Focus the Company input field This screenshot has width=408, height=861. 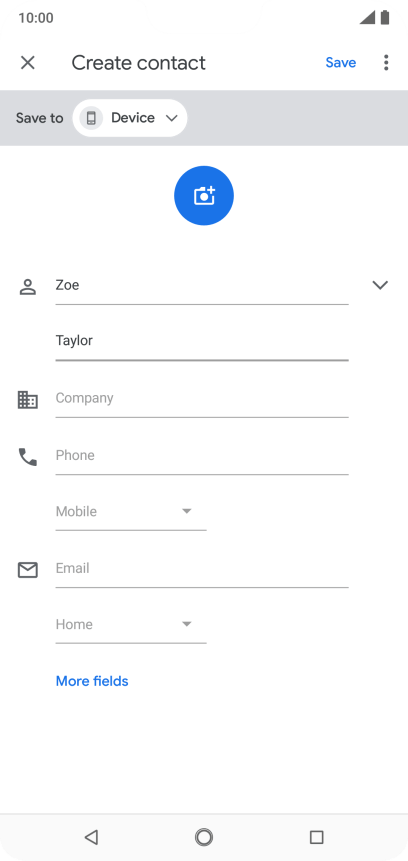click(202, 399)
